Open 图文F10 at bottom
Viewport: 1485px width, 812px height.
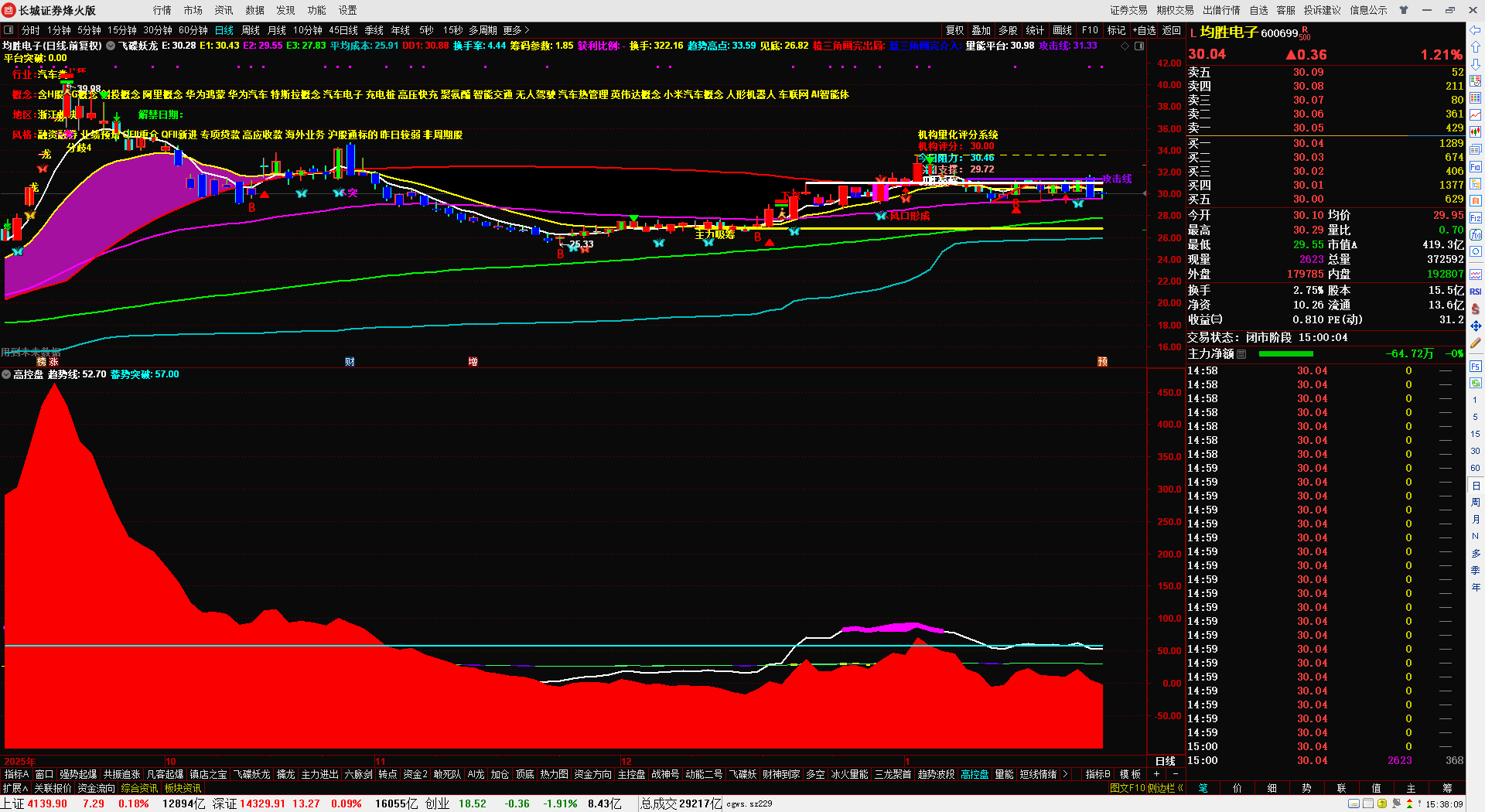point(1128,788)
